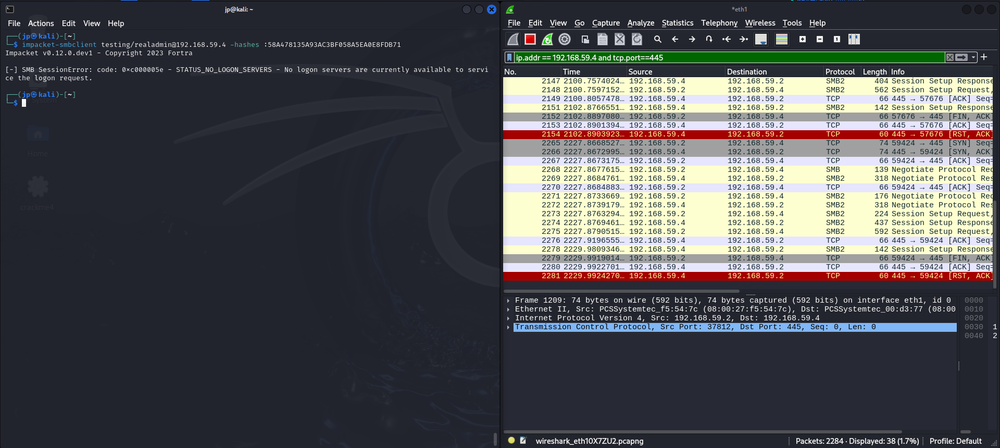Zoom out the Wireshark text
1000x448 pixels.
click(820, 39)
